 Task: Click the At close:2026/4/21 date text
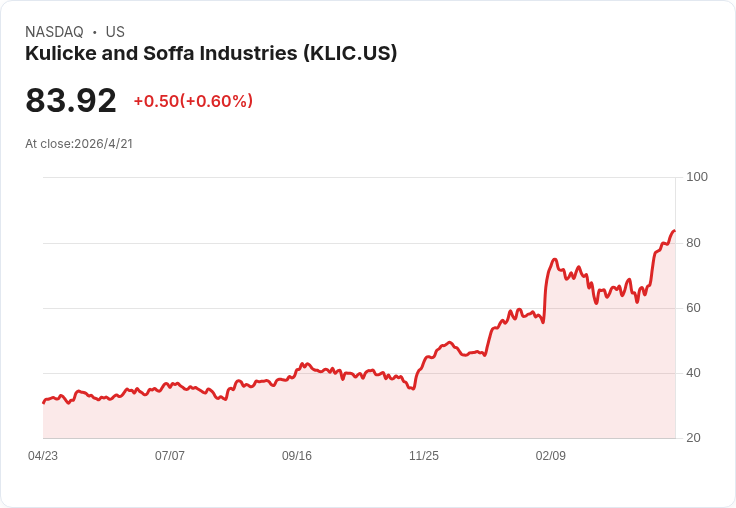click(x=79, y=144)
